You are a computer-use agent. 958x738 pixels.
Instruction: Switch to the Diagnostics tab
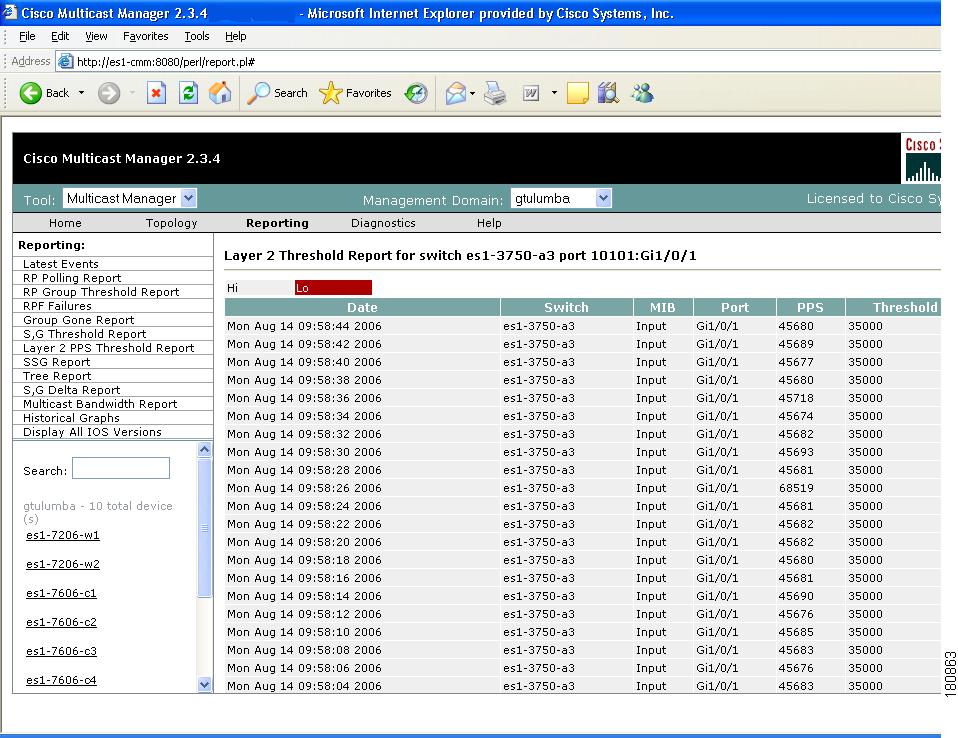[x=383, y=223]
